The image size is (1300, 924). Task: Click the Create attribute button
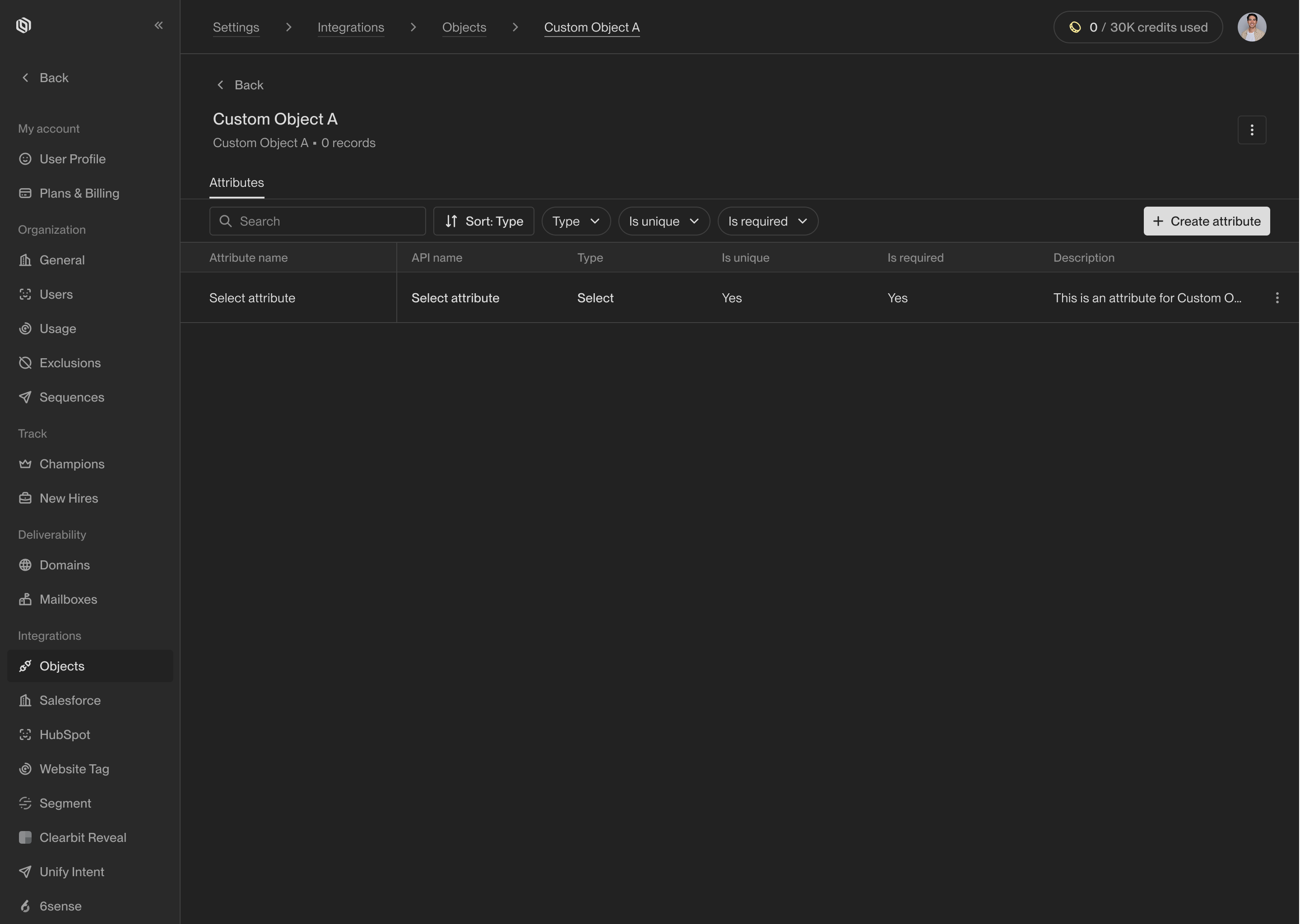[1206, 222]
